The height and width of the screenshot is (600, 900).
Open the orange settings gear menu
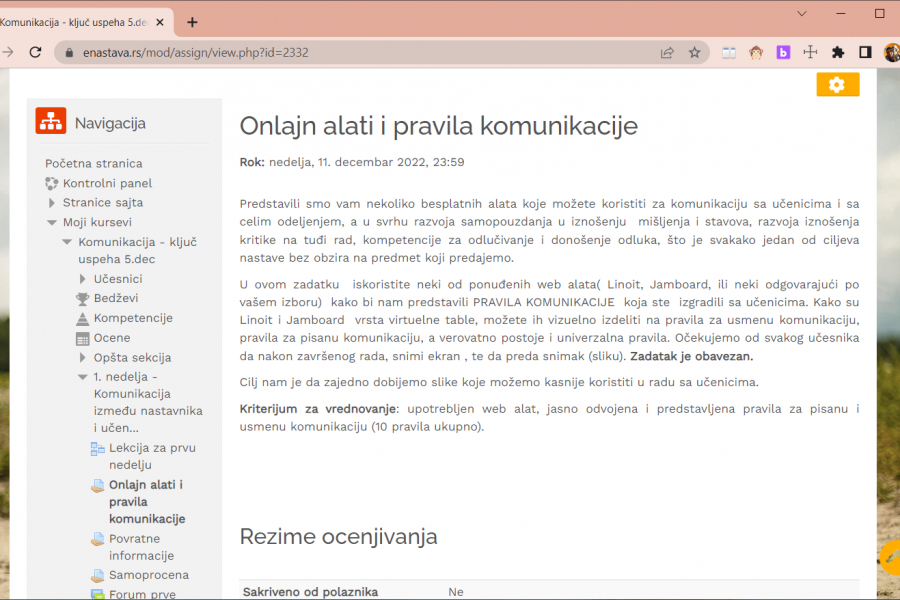(837, 85)
